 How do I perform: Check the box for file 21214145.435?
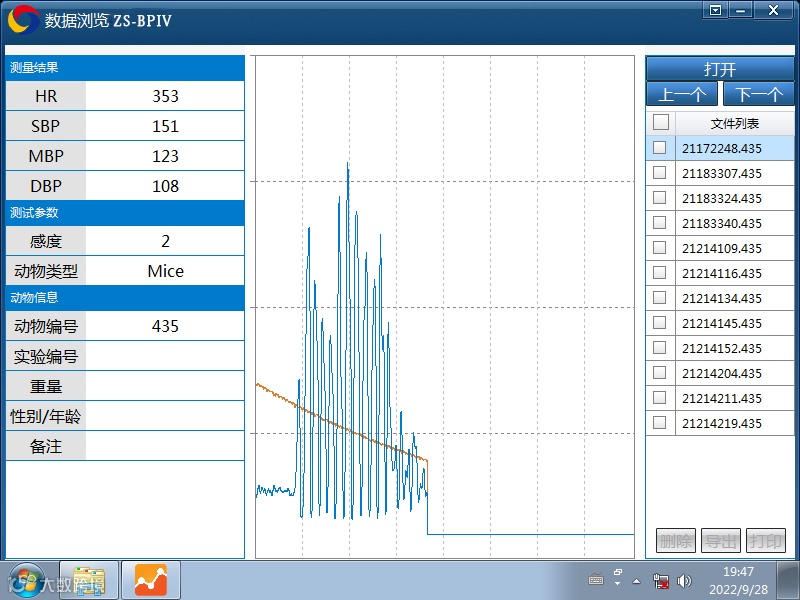click(x=660, y=322)
